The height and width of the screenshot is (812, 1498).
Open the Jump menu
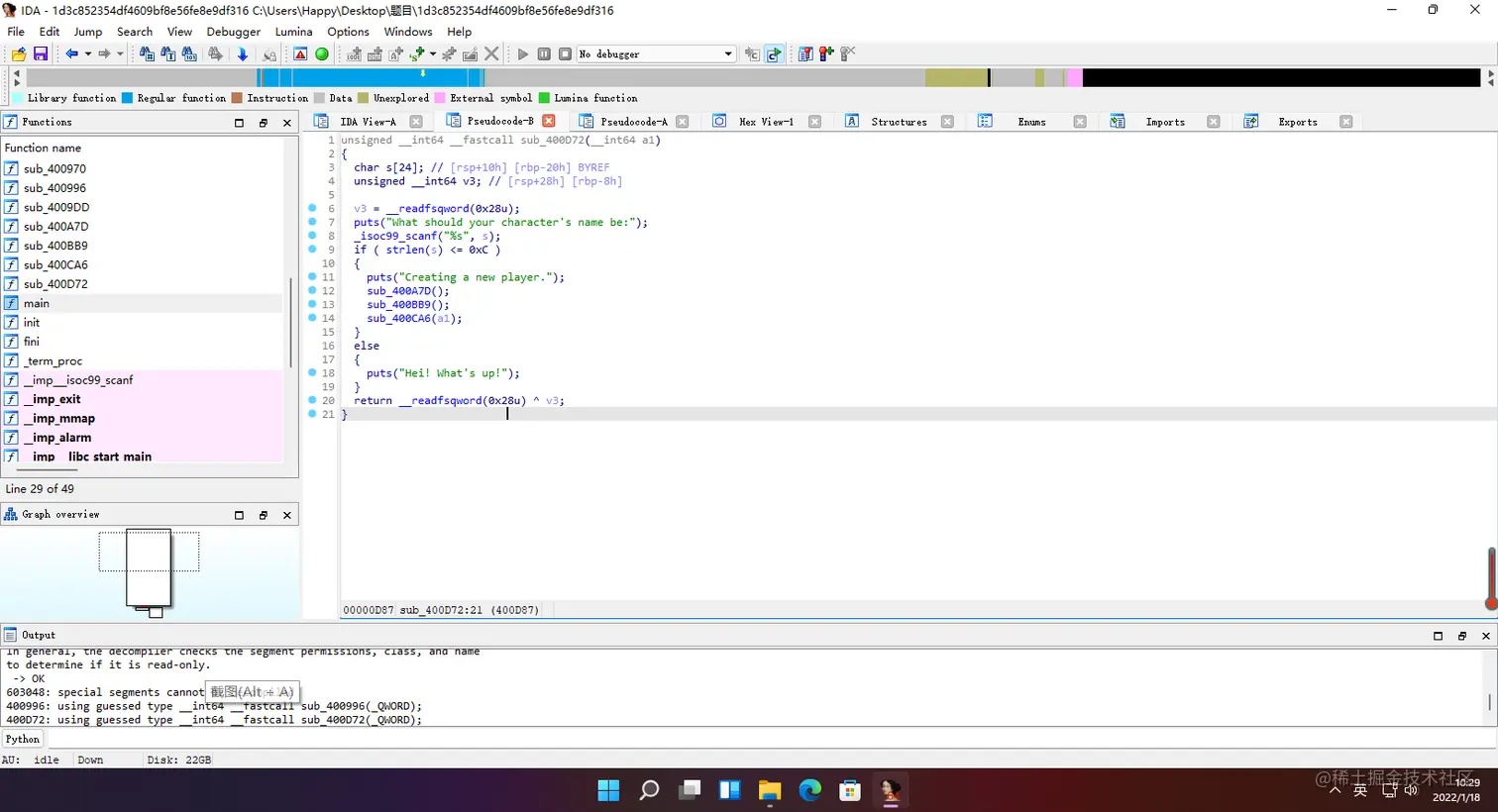(x=88, y=32)
